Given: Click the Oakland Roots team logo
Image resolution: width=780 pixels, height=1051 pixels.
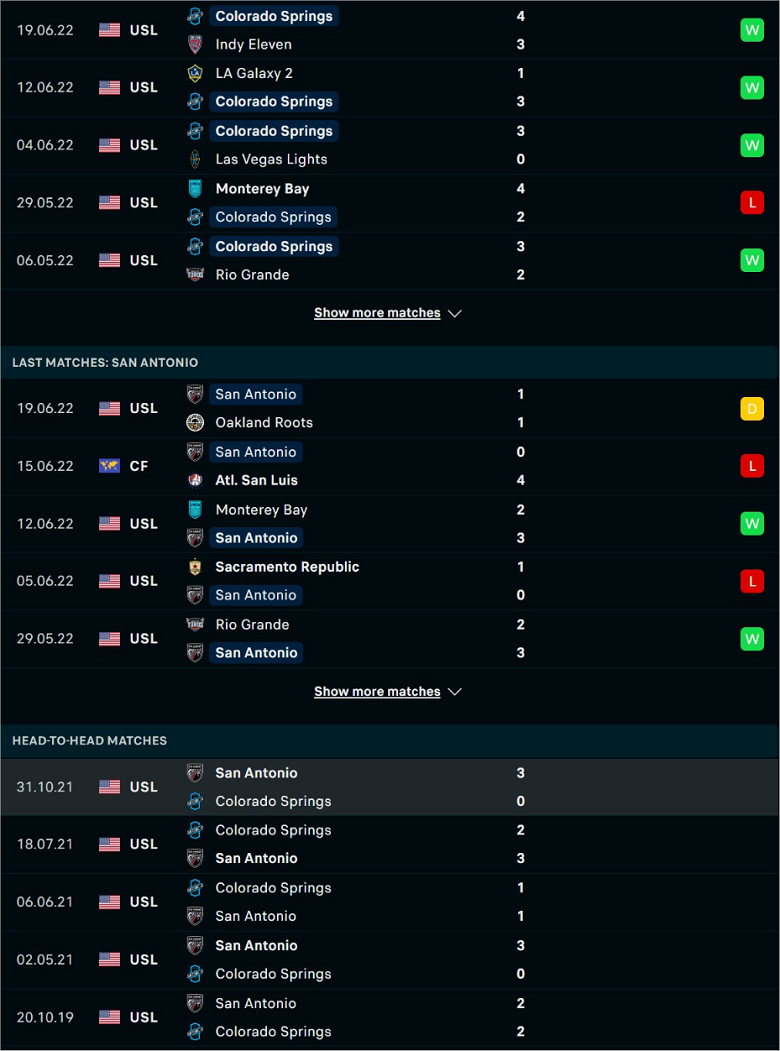Looking at the screenshot, I should click(x=195, y=422).
